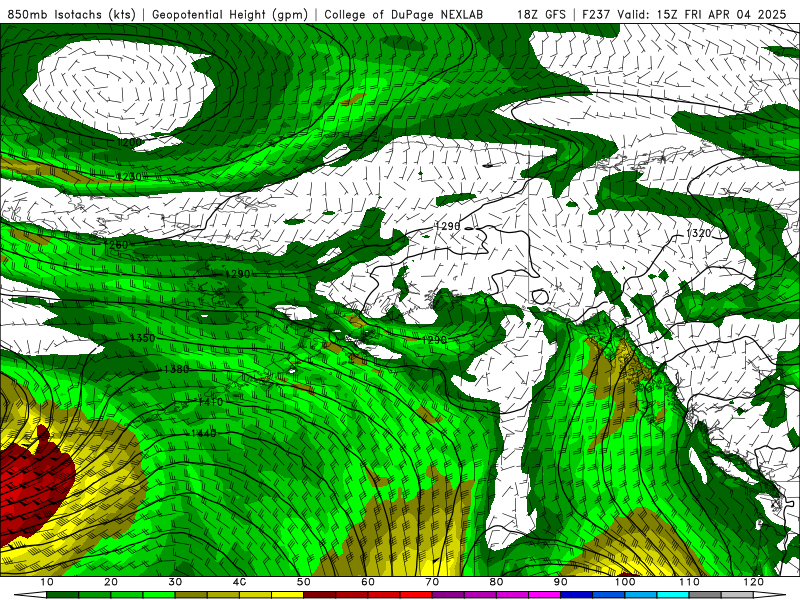Click the dark blue swatch beginning at 90 kts
This screenshot has height=600, width=800.
[577, 595]
